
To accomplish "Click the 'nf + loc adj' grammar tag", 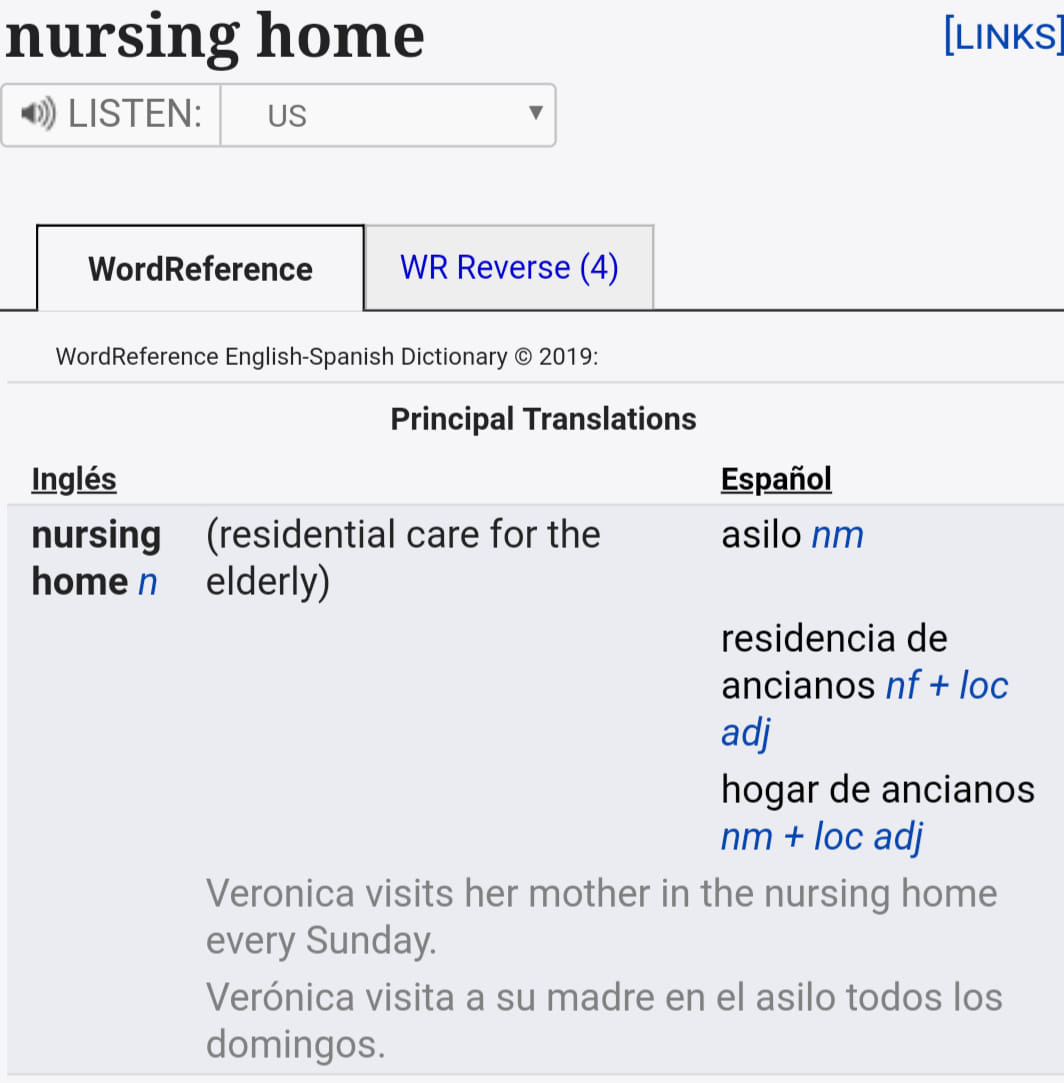I will point(865,709).
